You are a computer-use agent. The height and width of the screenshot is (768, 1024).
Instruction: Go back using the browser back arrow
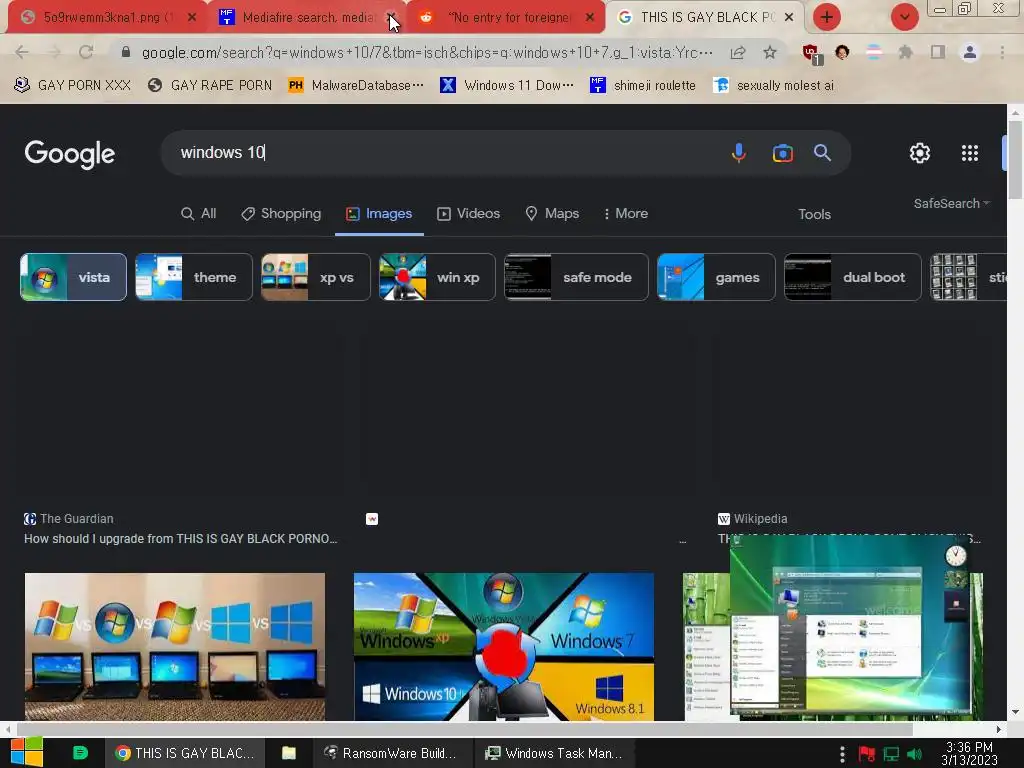tap(22, 52)
